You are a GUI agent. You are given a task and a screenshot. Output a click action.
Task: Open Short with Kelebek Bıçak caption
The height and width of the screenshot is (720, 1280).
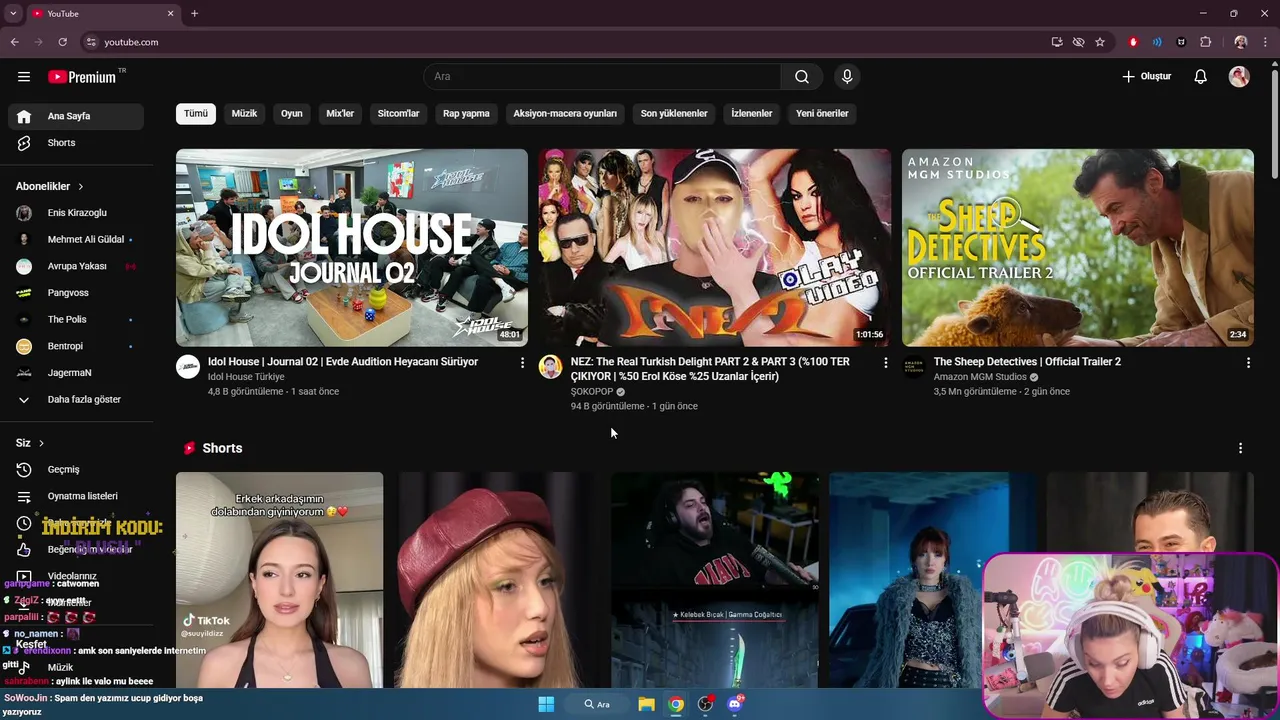pos(715,580)
